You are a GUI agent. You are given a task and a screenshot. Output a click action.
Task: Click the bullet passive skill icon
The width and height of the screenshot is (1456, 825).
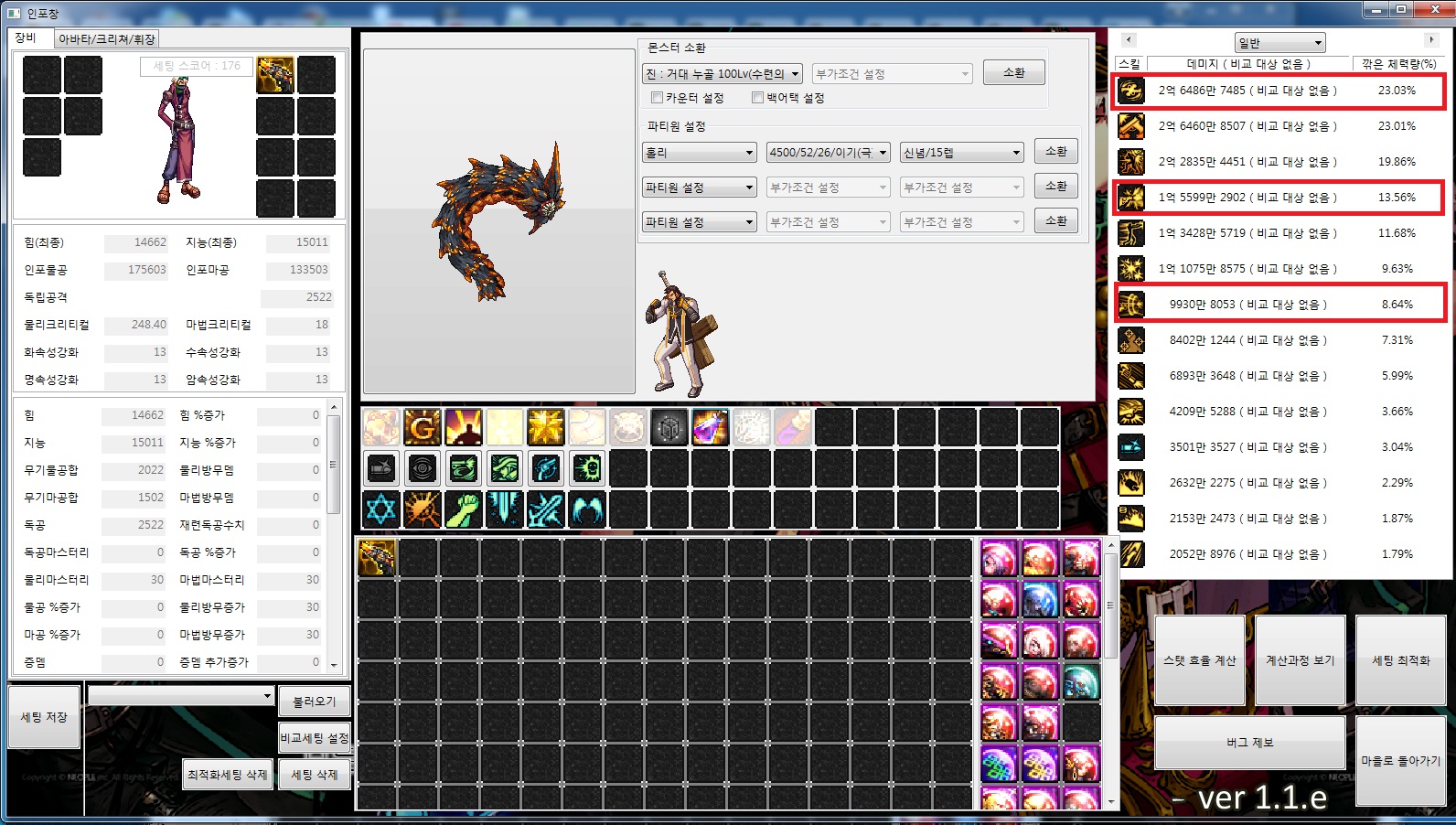pyautogui.click(x=381, y=468)
